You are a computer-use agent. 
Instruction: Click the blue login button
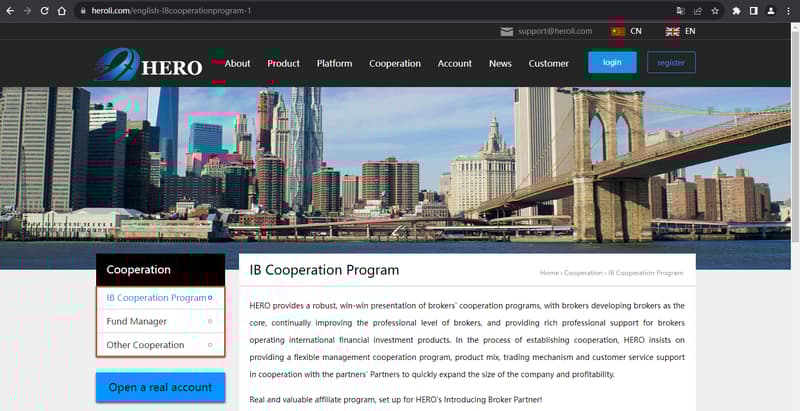pos(612,62)
